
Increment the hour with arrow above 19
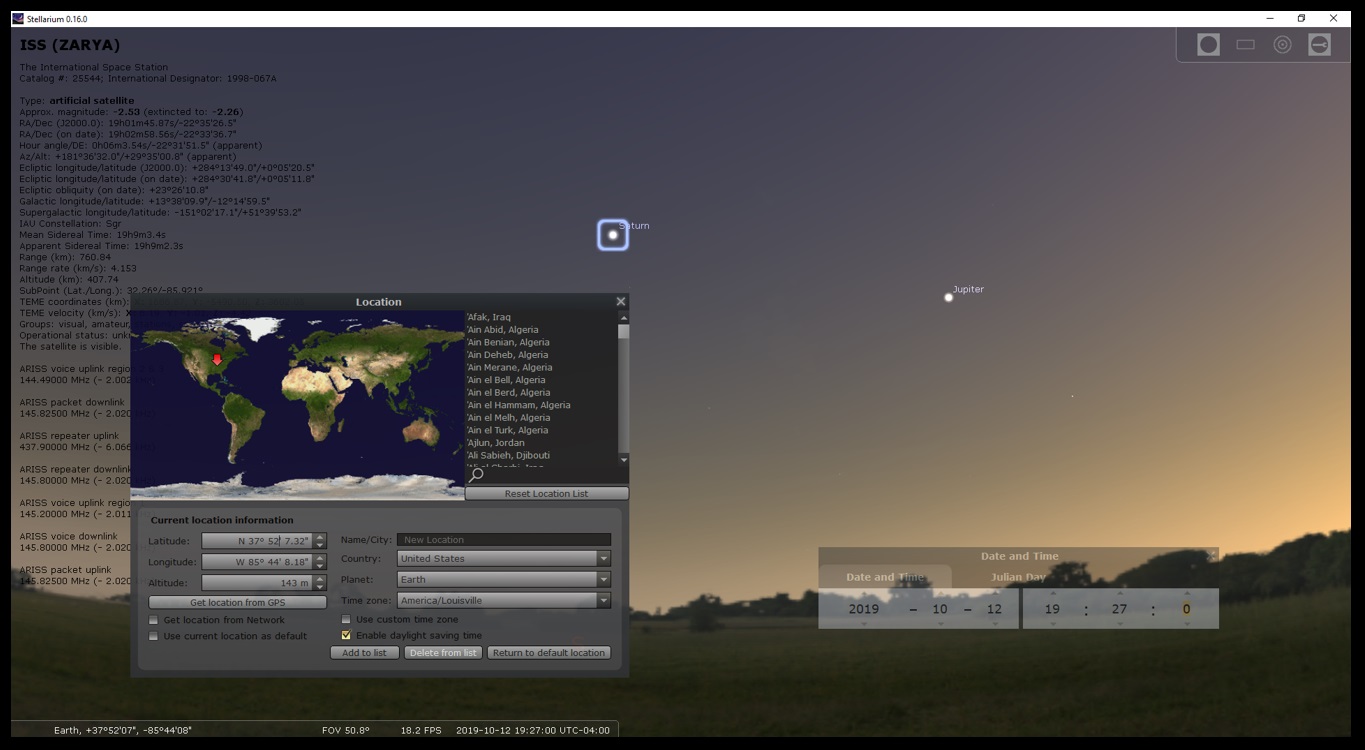click(1052, 594)
